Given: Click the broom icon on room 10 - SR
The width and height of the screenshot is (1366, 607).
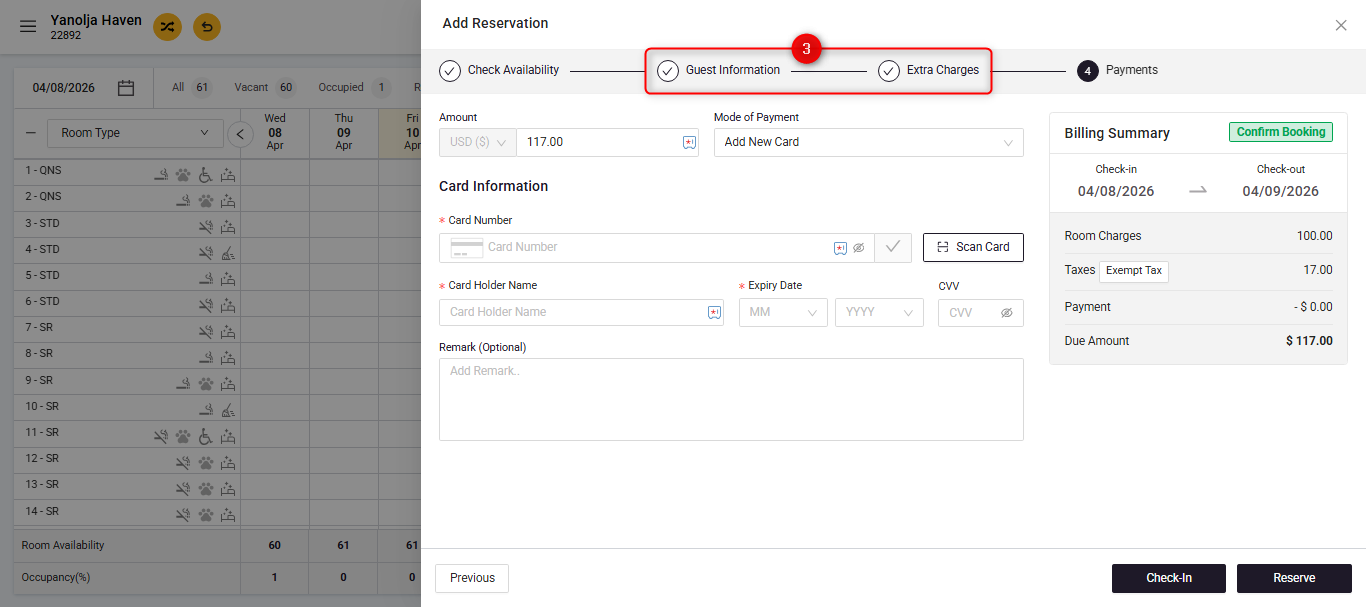Looking at the screenshot, I should [x=228, y=409].
